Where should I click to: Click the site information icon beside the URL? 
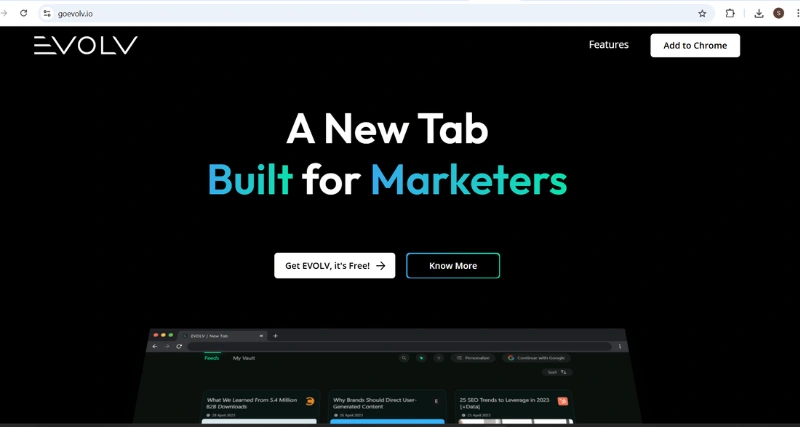click(46, 13)
